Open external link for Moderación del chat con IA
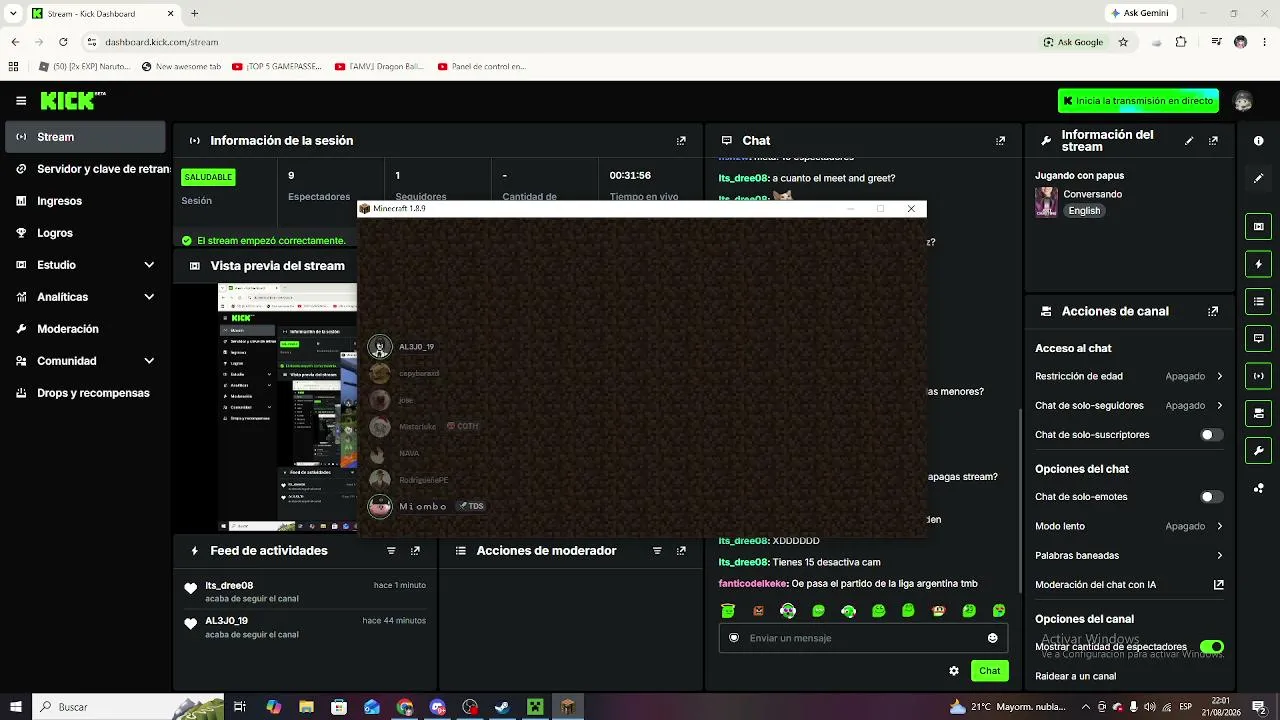1280x720 pixels. pyautogui.click(x=1218, y=585)
